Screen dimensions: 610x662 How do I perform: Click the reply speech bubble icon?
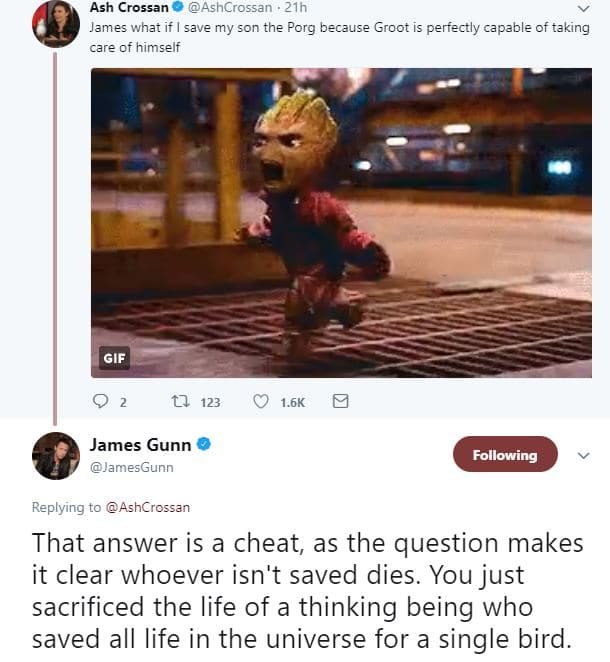100,402
